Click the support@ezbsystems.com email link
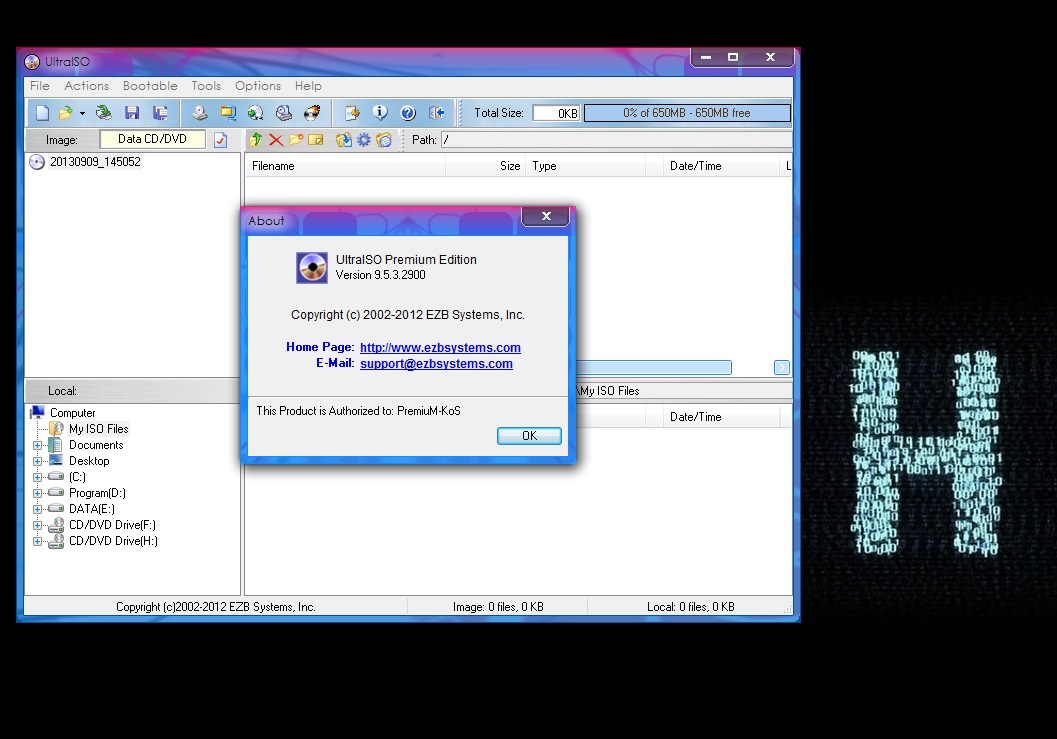 coord(436,363)
